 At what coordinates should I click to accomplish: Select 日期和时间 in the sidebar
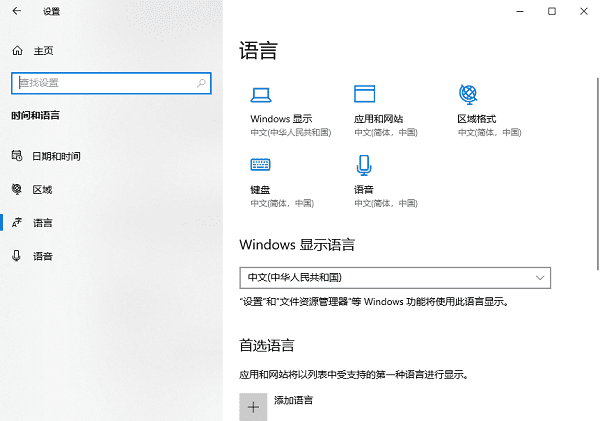56,156
